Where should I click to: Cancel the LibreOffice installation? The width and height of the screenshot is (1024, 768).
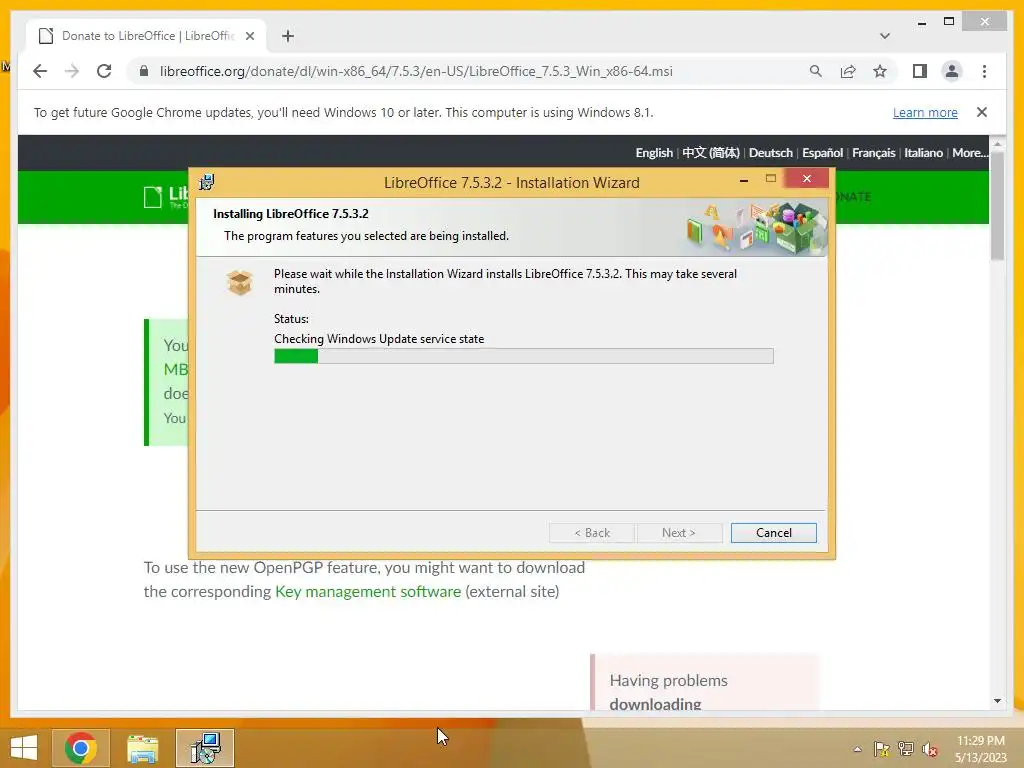pos(773,533)
